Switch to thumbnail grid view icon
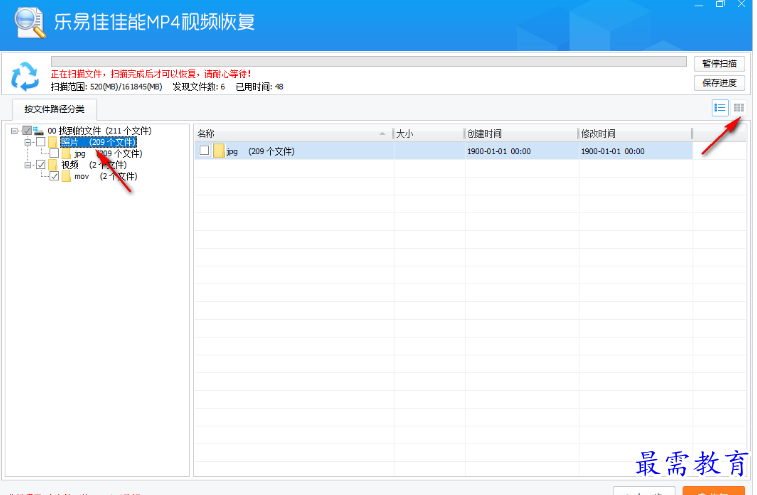This screenshot has width=757, height=495. point(739,108)
